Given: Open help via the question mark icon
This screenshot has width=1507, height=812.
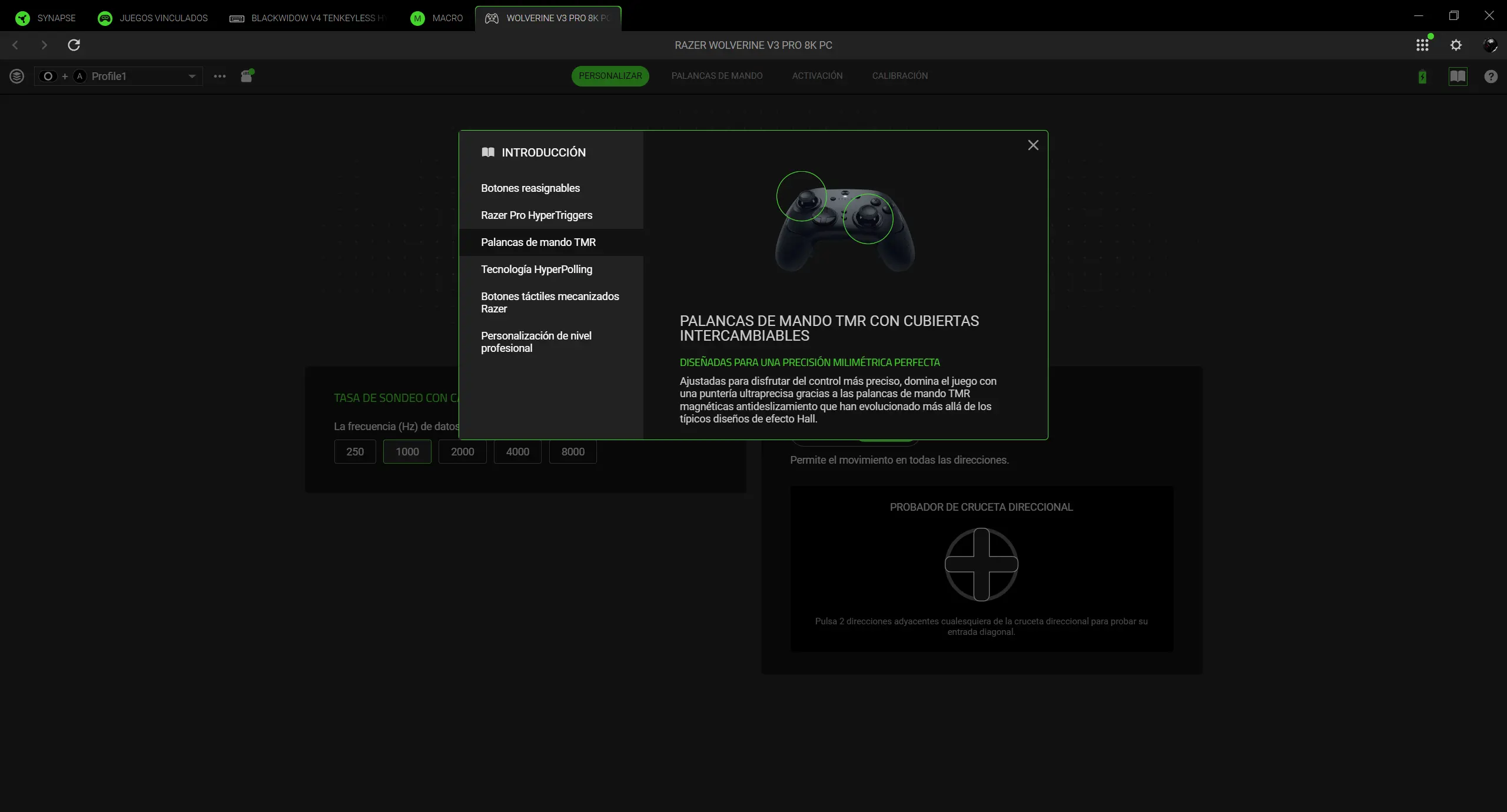Looking at the screenshot, I should [x=1491, y=76].
